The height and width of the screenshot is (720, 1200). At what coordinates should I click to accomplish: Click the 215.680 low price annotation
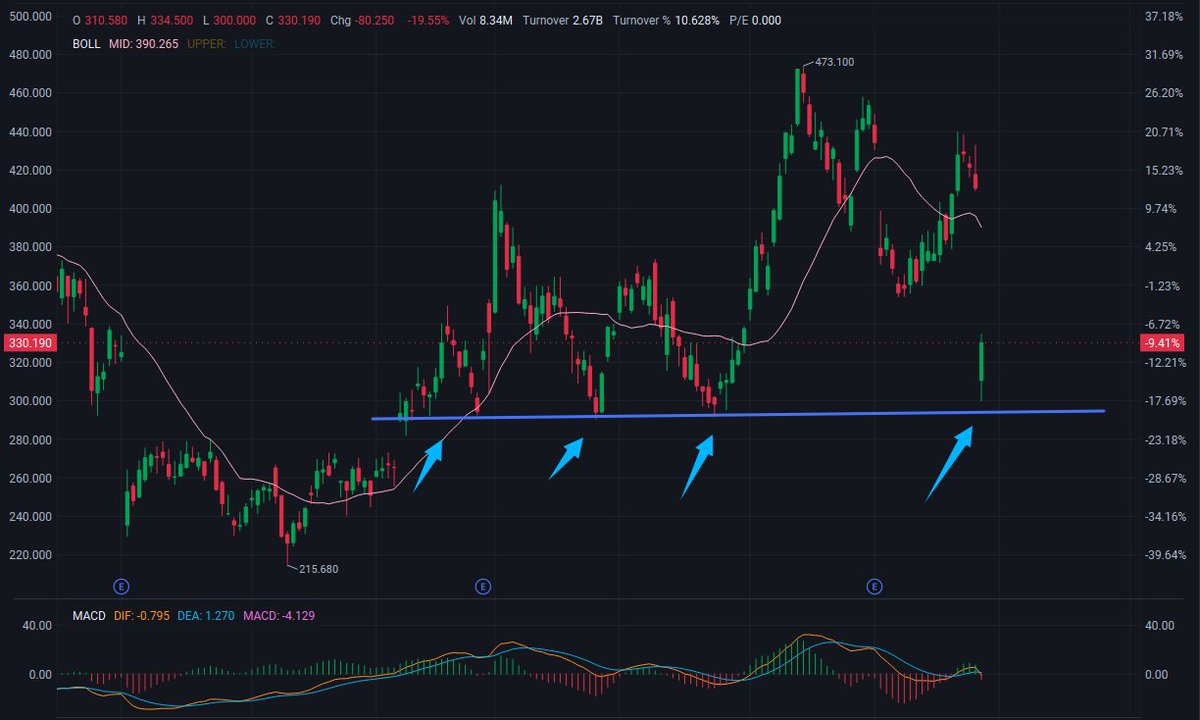319,569
